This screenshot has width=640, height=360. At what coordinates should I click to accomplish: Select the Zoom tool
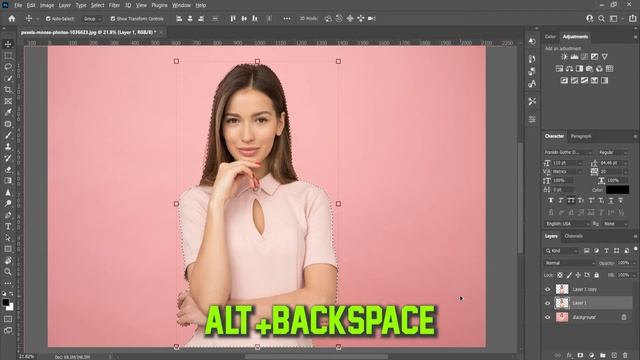[x=8, y=272]
